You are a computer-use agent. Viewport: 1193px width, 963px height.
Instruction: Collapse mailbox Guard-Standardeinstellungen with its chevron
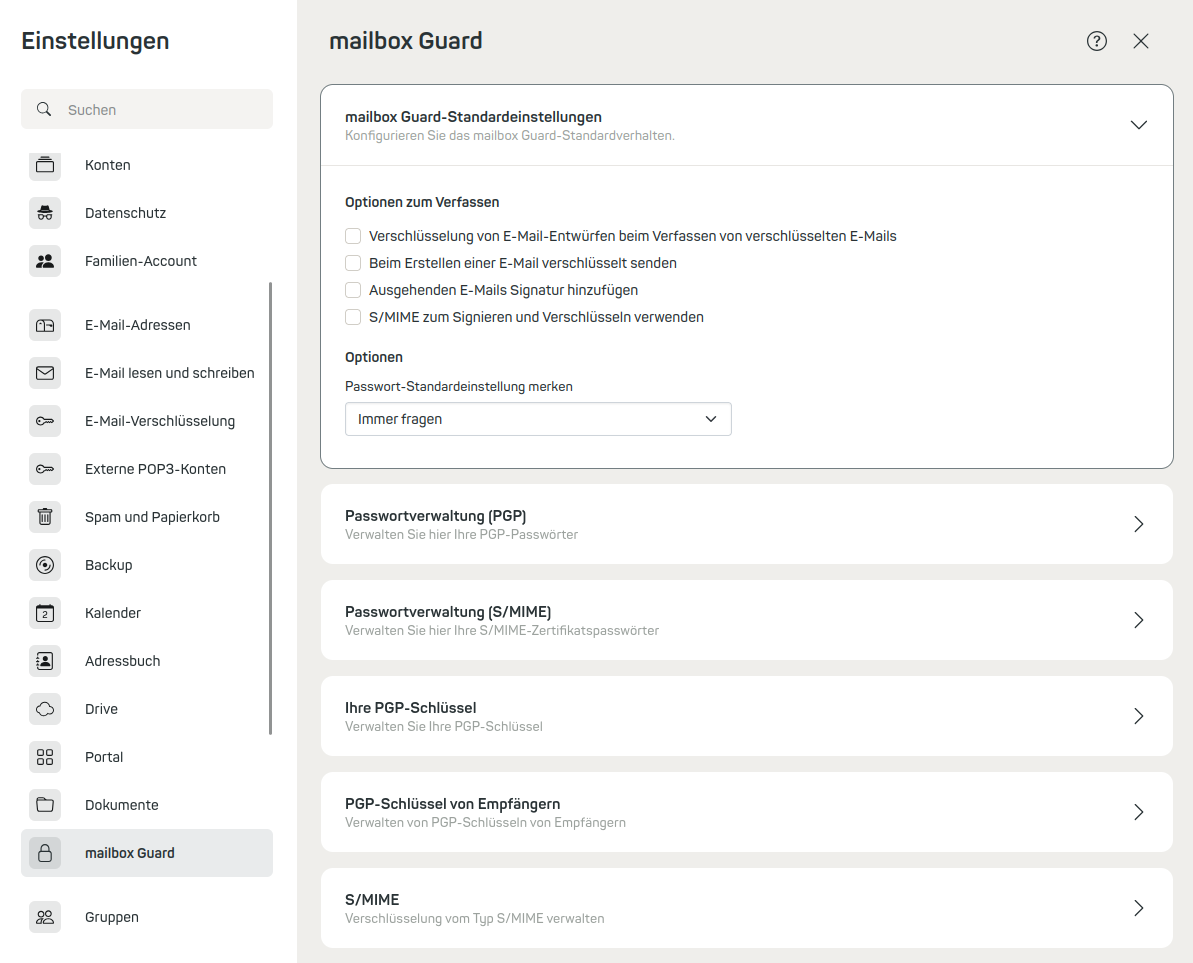coord(1138,125)
